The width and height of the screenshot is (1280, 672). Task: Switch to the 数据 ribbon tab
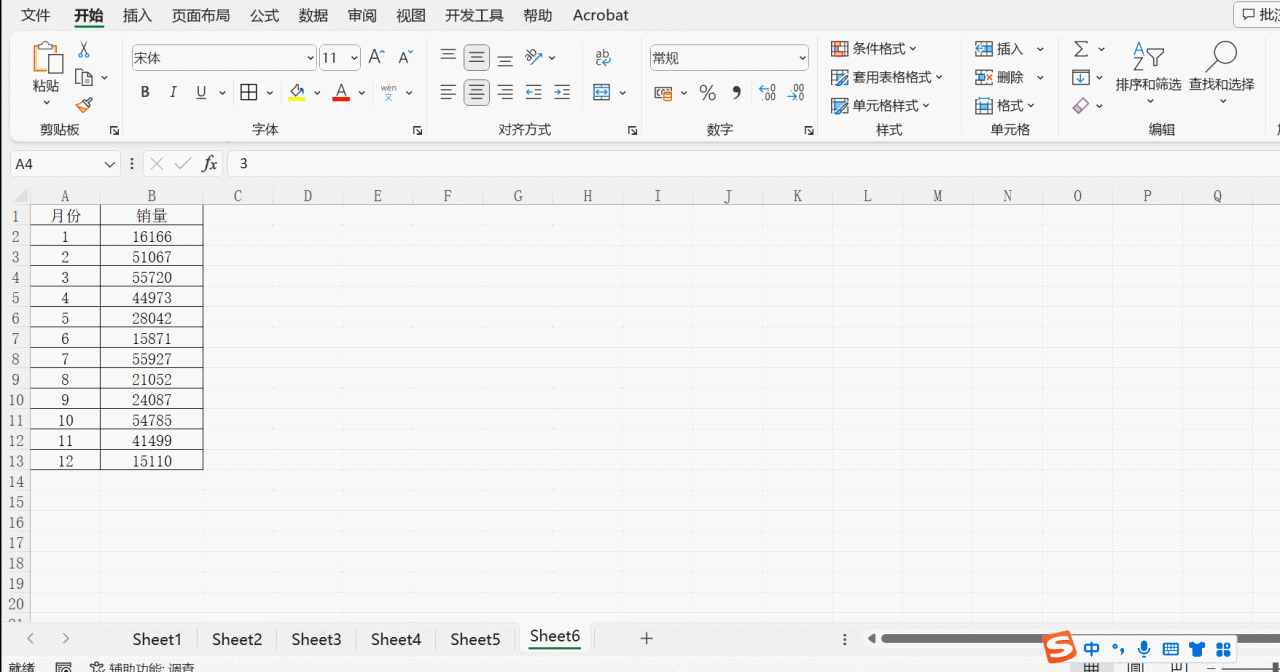[313, 15]
